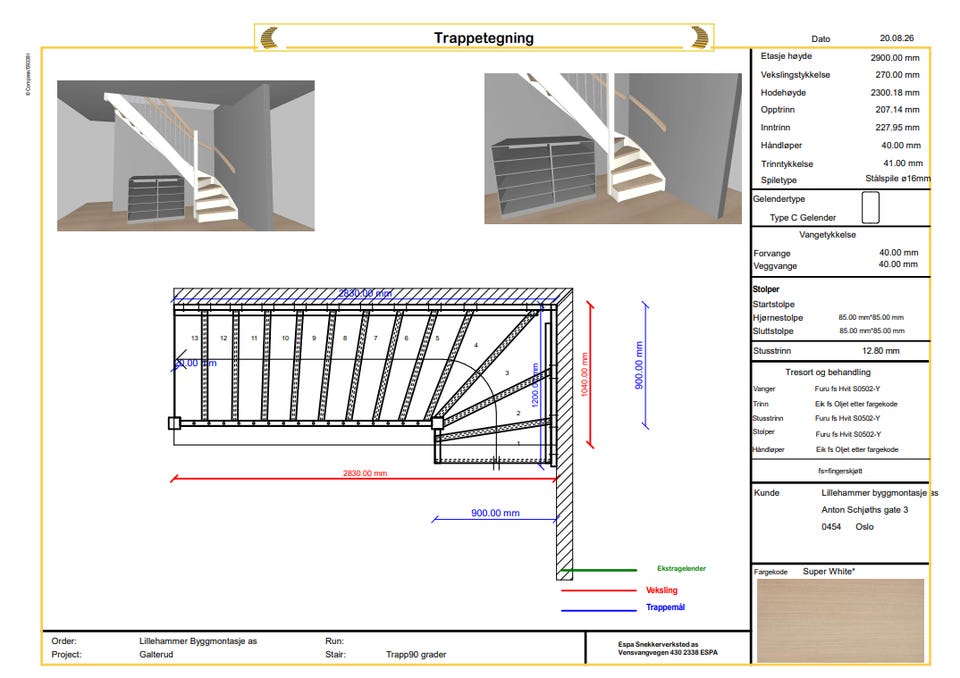The image size is (960, 678).
Task: Click the Type C Gelender label
Action: point(803,217)
